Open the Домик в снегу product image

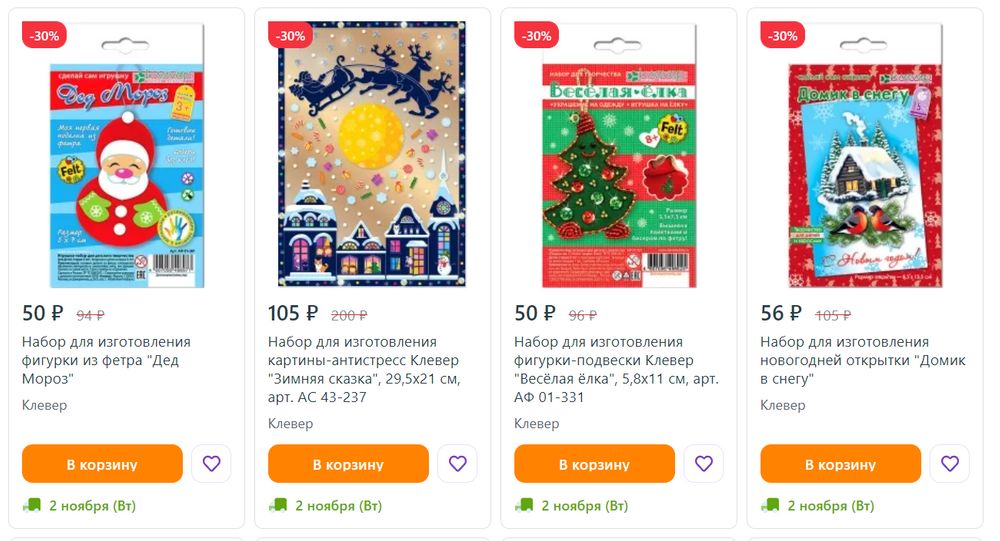(865, 155)
